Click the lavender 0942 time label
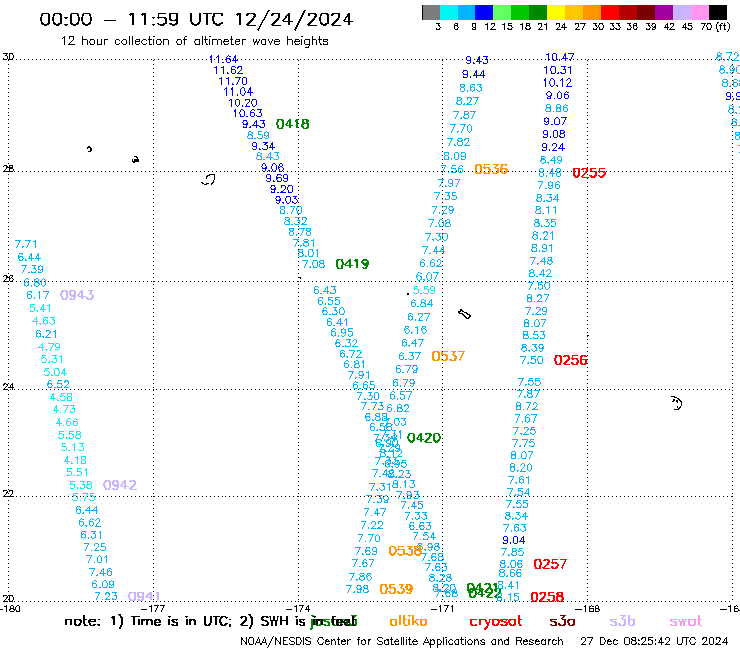This screenshot has height=650, width=740. click(120, 485)
